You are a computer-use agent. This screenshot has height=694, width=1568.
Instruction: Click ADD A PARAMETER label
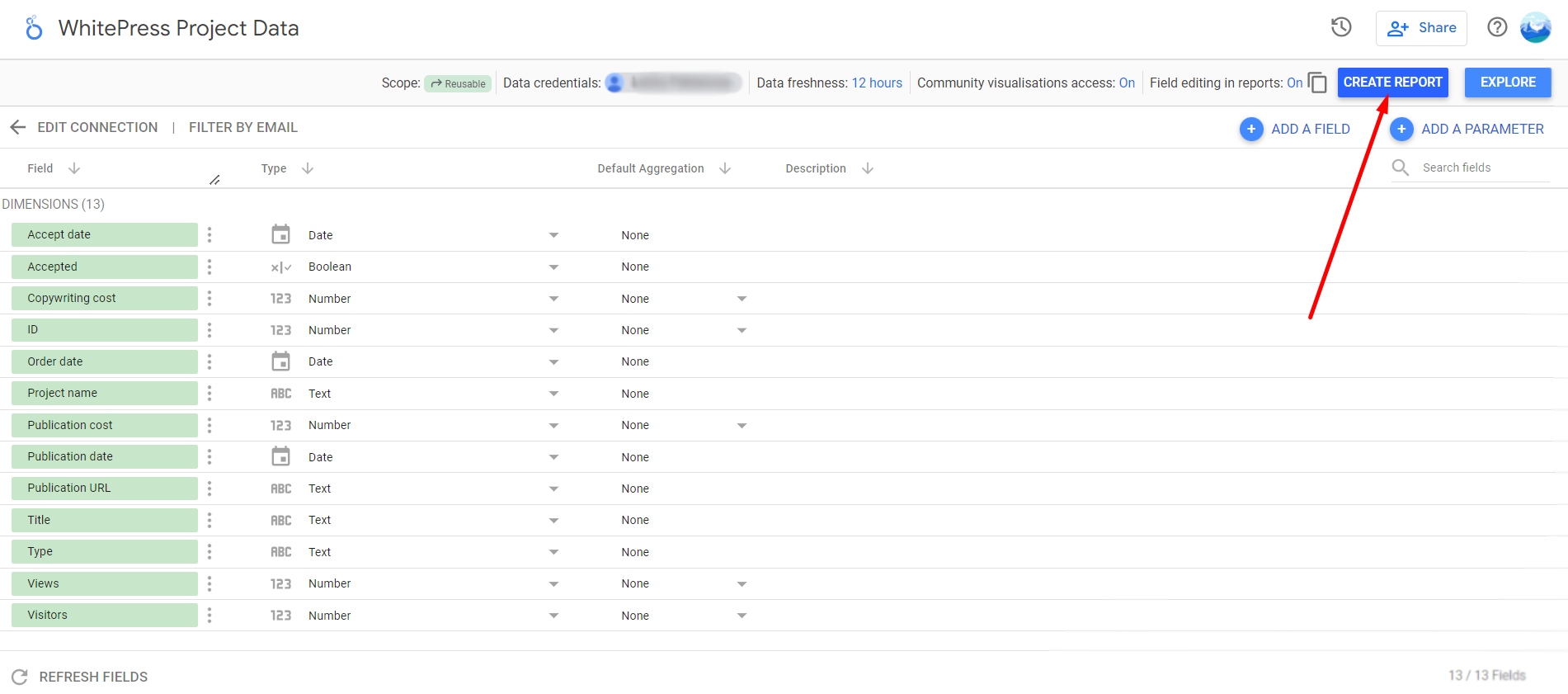pos(1482,129)
